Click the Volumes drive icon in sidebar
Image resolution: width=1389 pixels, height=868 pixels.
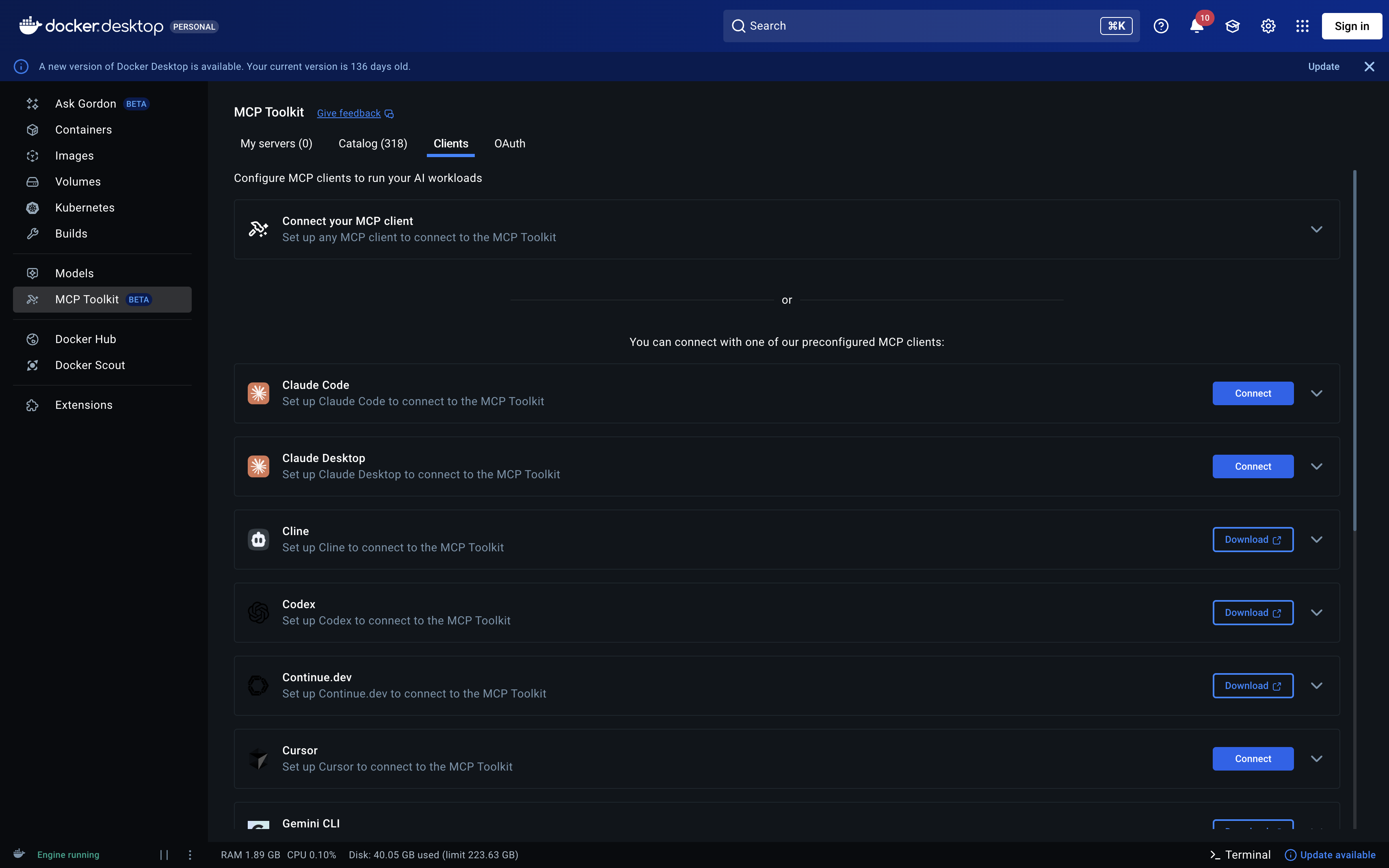(x=33, y=181)
